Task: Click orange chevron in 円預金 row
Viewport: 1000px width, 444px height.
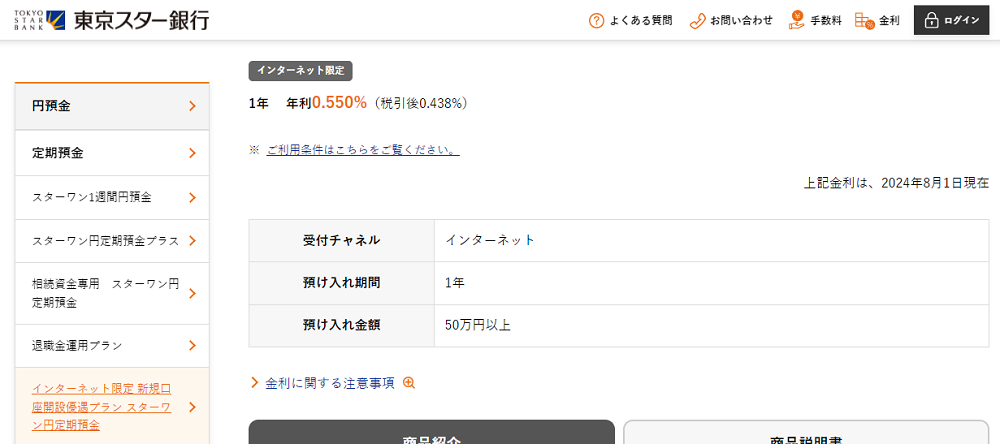Action: point(193,107)
